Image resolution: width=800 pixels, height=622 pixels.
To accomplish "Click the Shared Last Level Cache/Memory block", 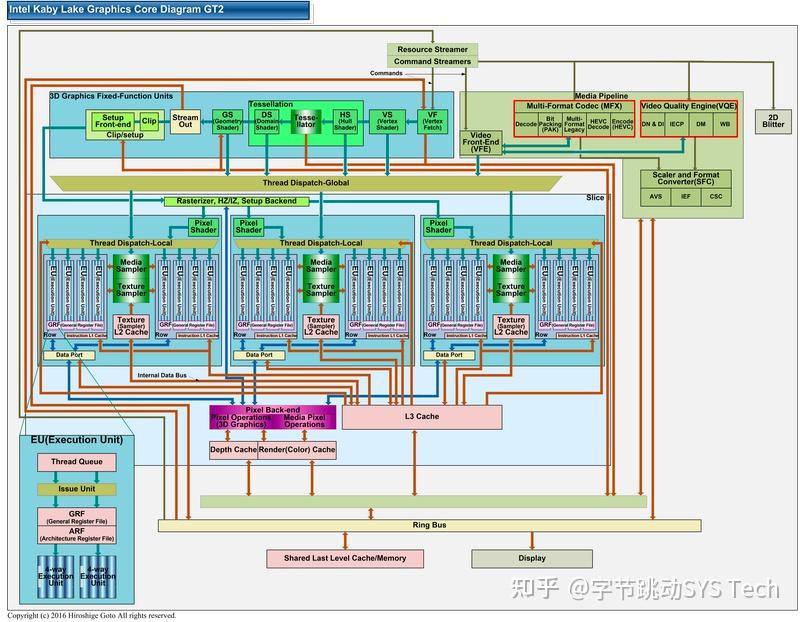I will tap(345, 558).
